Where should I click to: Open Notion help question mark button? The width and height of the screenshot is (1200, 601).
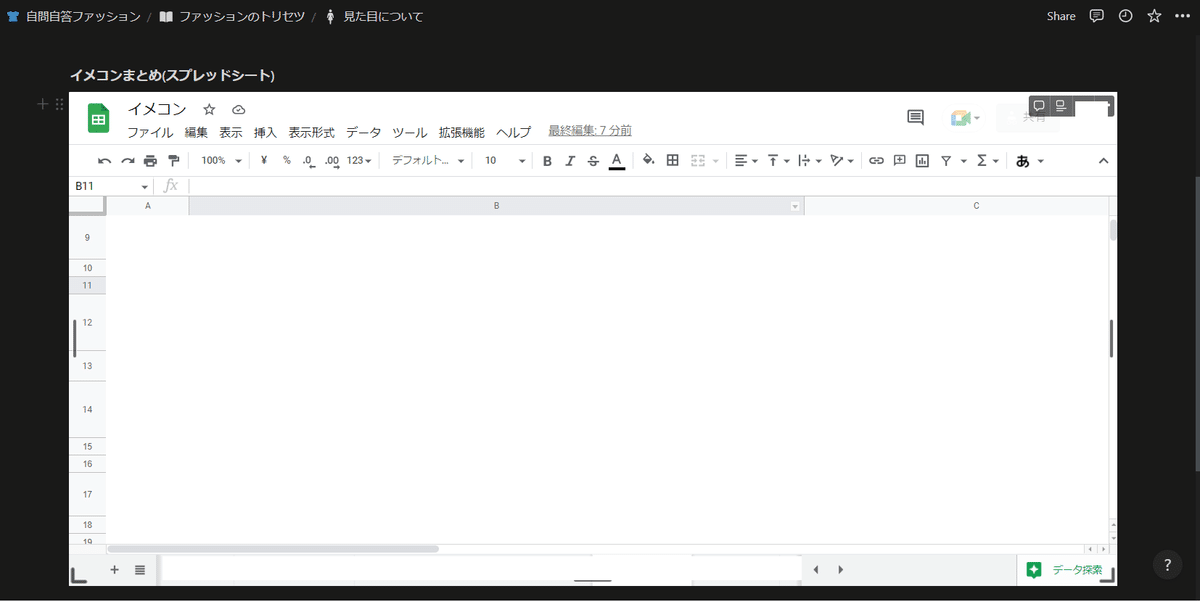click(1167, 565)
